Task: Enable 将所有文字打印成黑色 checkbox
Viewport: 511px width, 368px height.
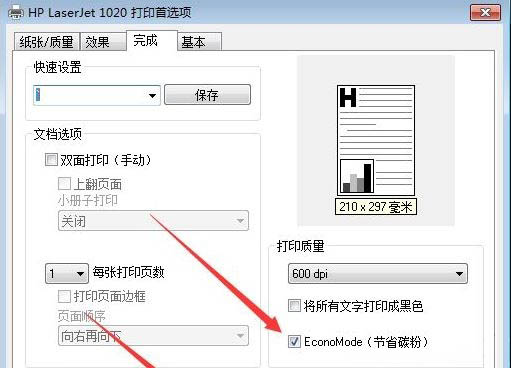Action: 294,305
